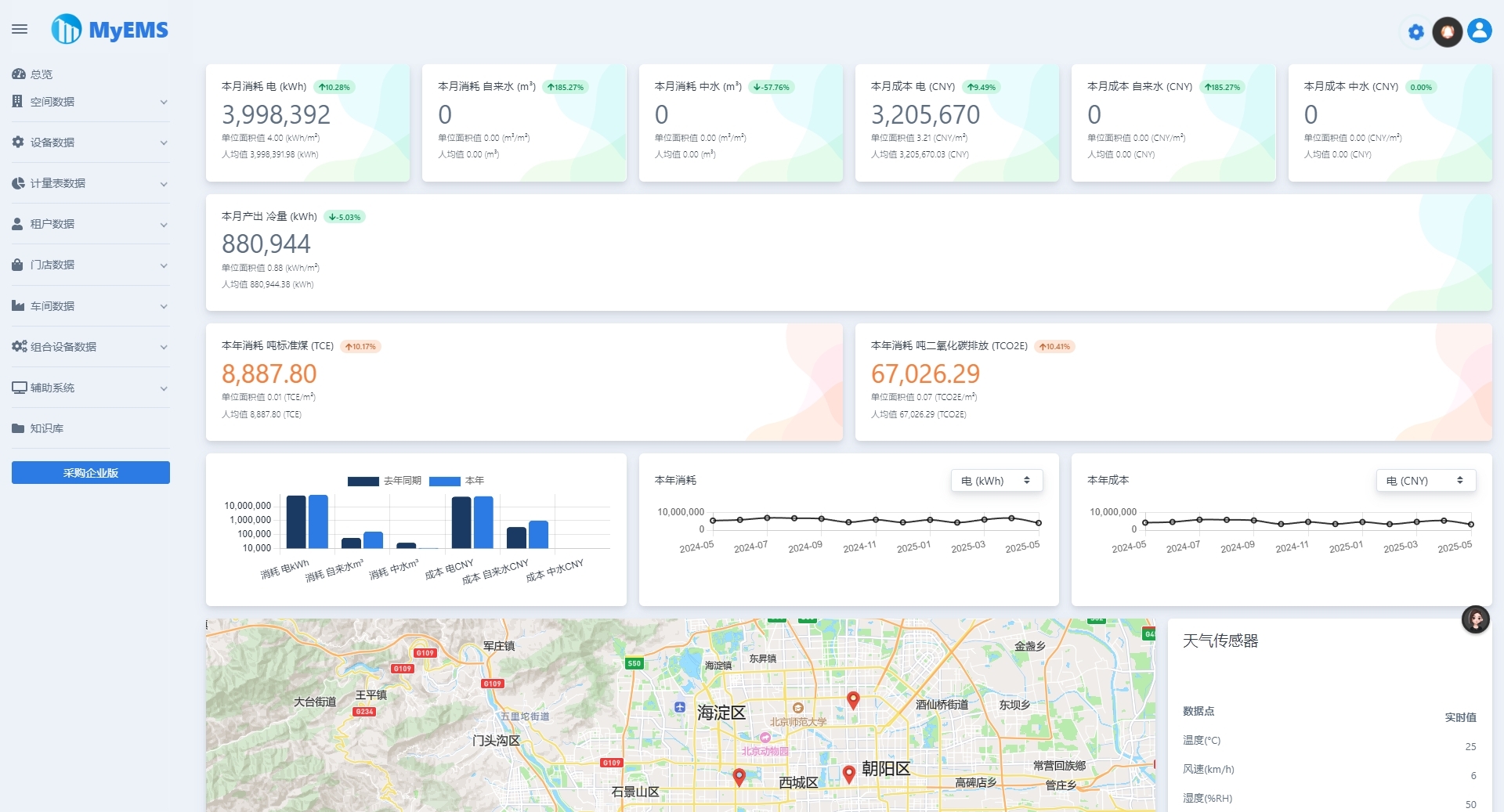
Task: Click the ↓-57.76% badge
Action: click(772, 87)
